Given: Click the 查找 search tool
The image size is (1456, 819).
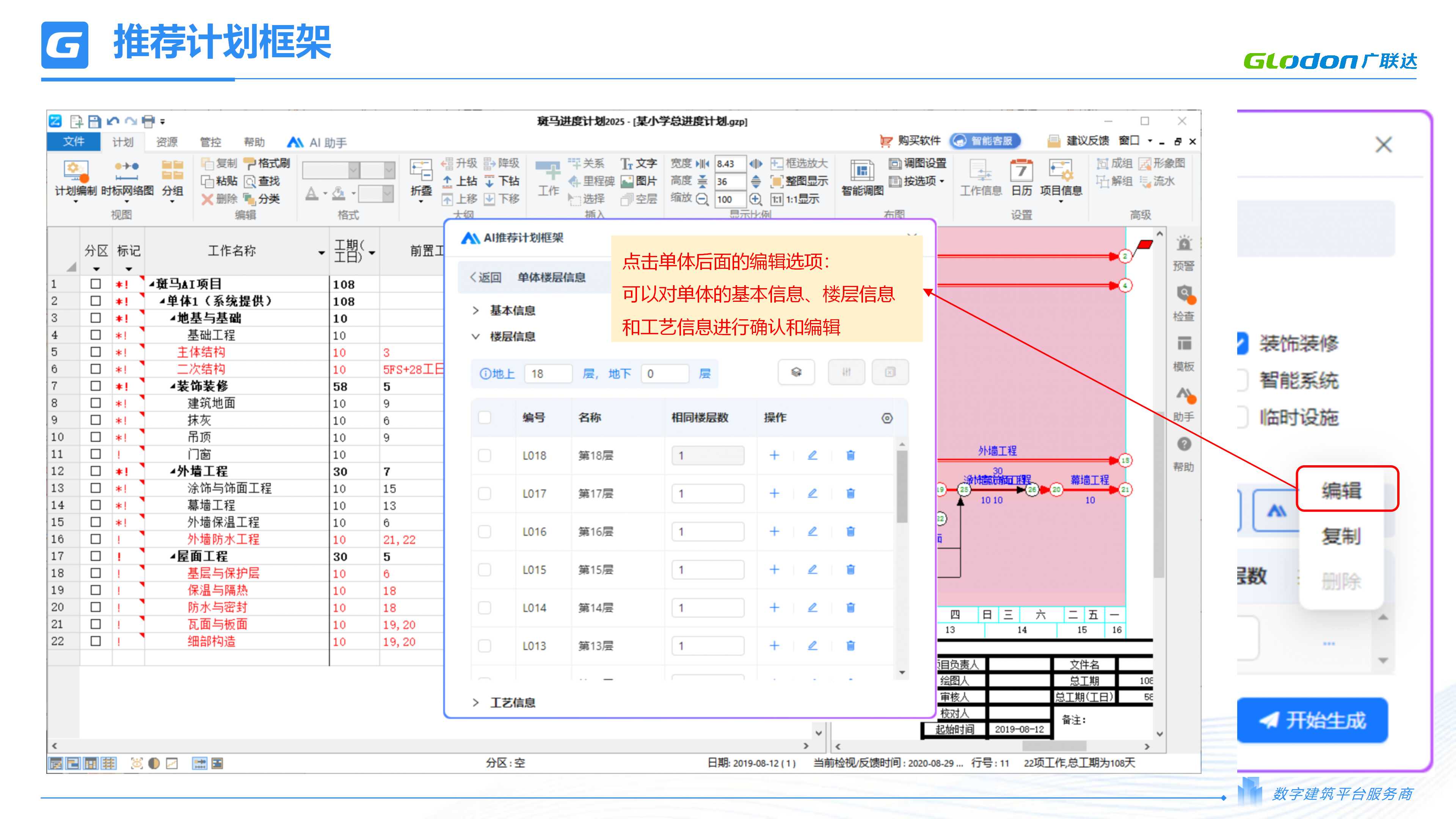Looking at the screenshot, I should tap(262, 182).
